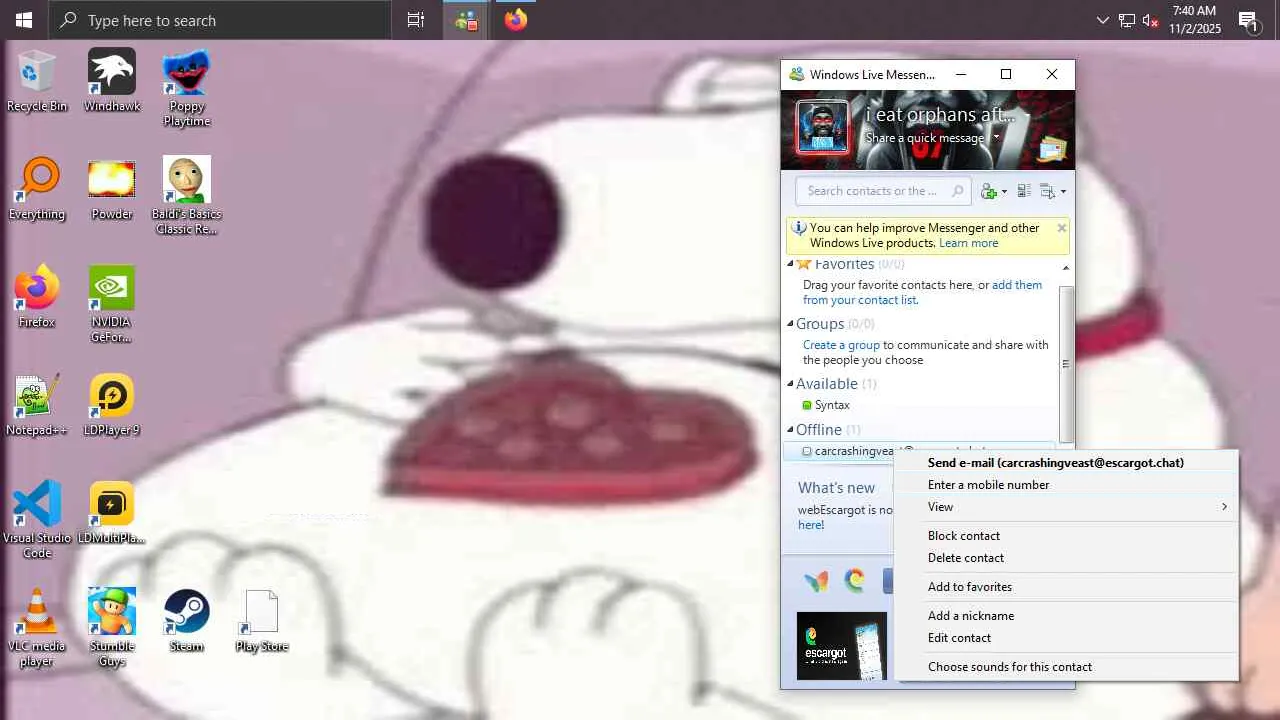
Task: Open Task View on the taskbar
Action: (x=416, y=20)
